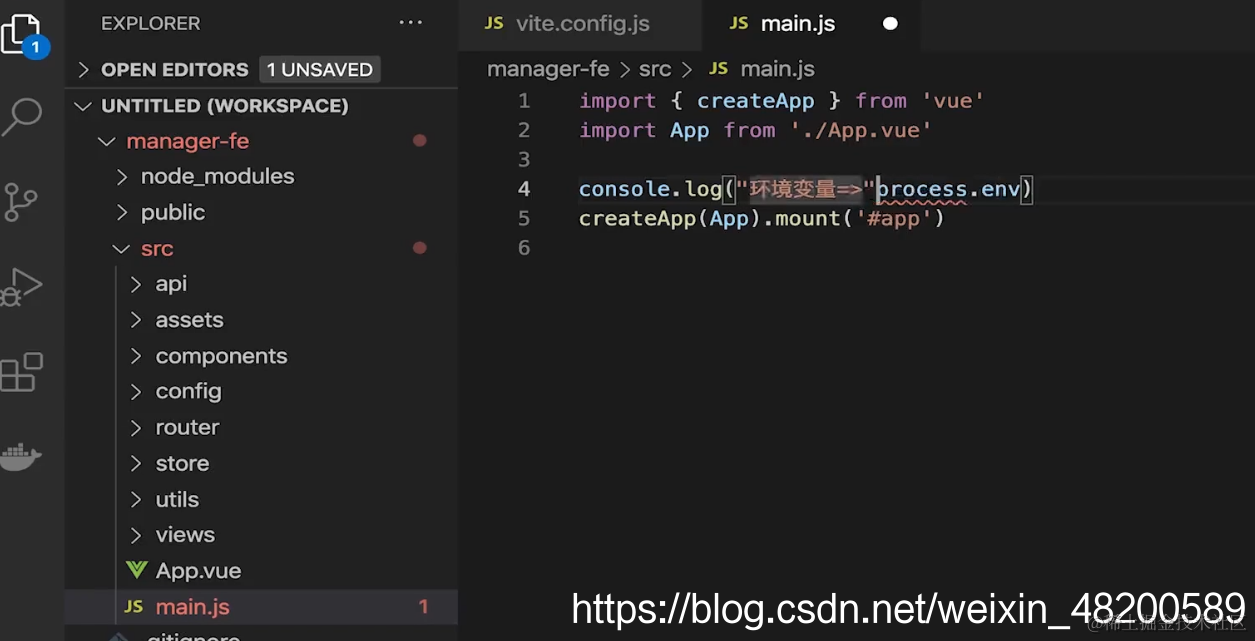Switch to the vite.config.js tab
Viewport: 1255px width, 641px height.
coord(580,23)
